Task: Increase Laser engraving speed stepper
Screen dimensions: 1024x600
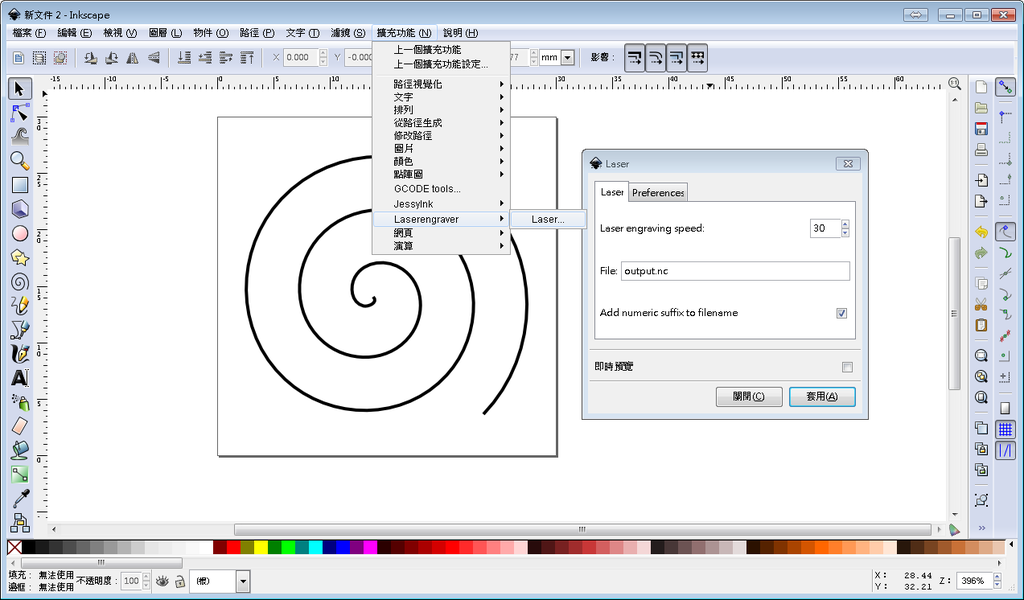Action: coord(845,224)
